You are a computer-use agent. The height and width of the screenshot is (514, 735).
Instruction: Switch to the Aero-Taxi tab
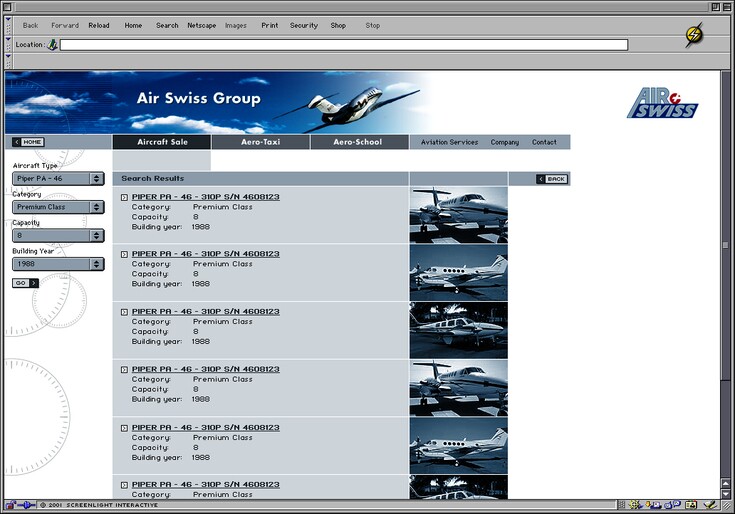click(260, 142)
